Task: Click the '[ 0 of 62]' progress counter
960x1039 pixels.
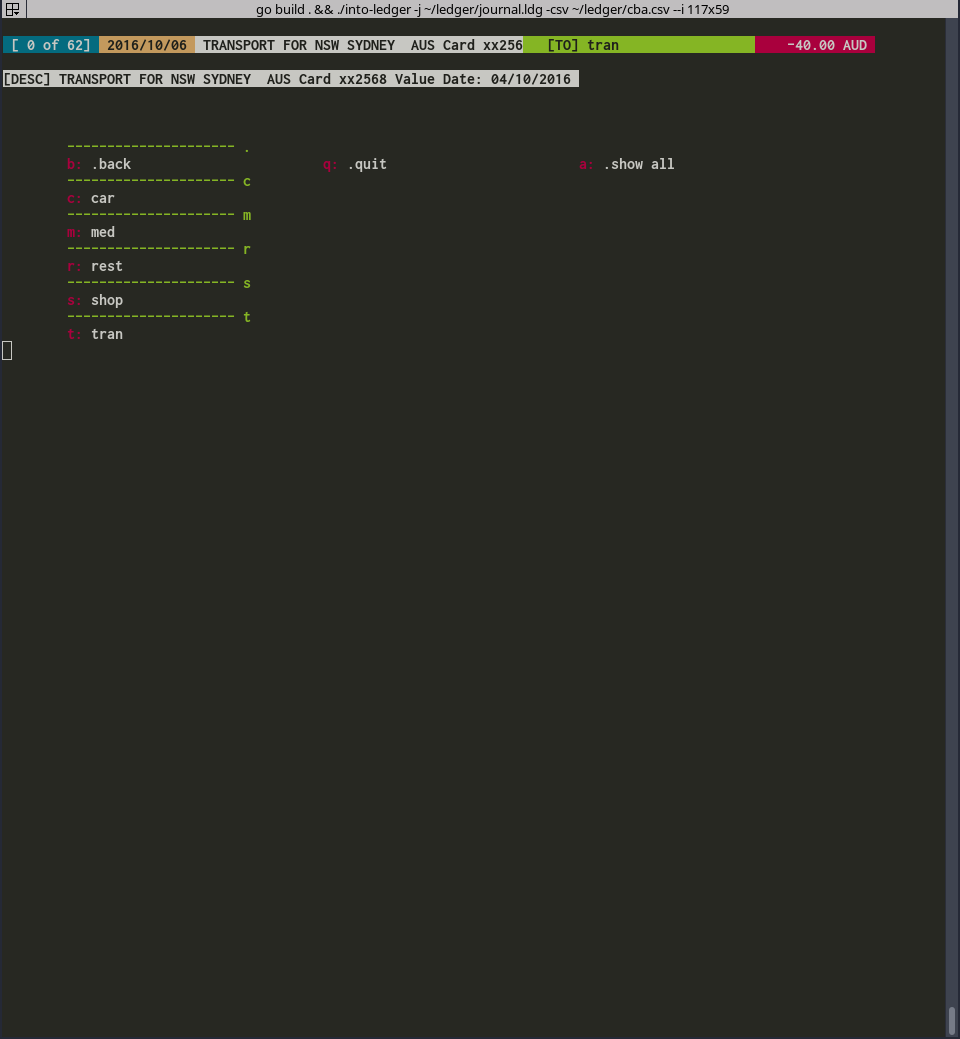Action: pyautogui.click(x=51, y=45)
